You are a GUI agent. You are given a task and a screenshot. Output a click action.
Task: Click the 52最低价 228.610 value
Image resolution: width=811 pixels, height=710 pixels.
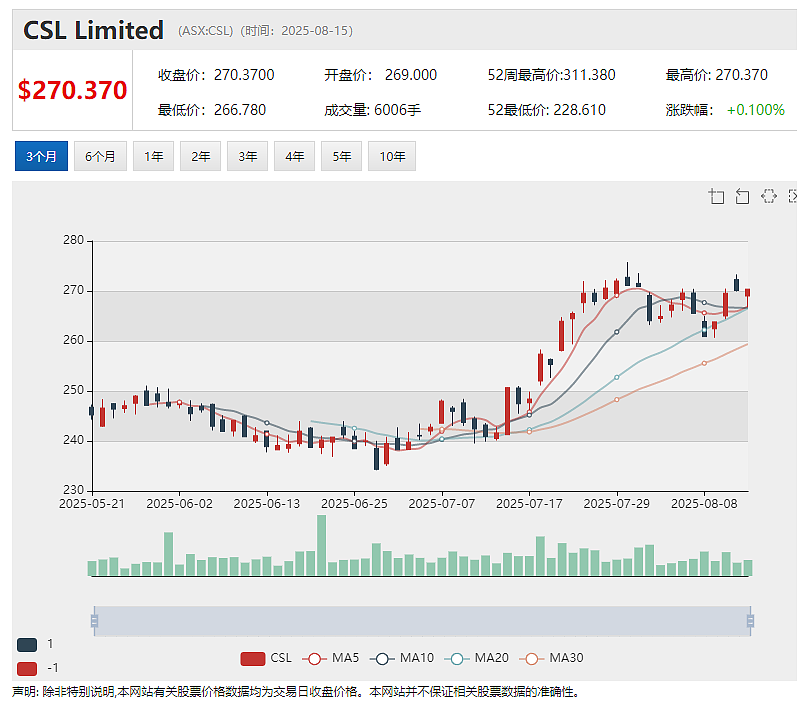point(579,110)
